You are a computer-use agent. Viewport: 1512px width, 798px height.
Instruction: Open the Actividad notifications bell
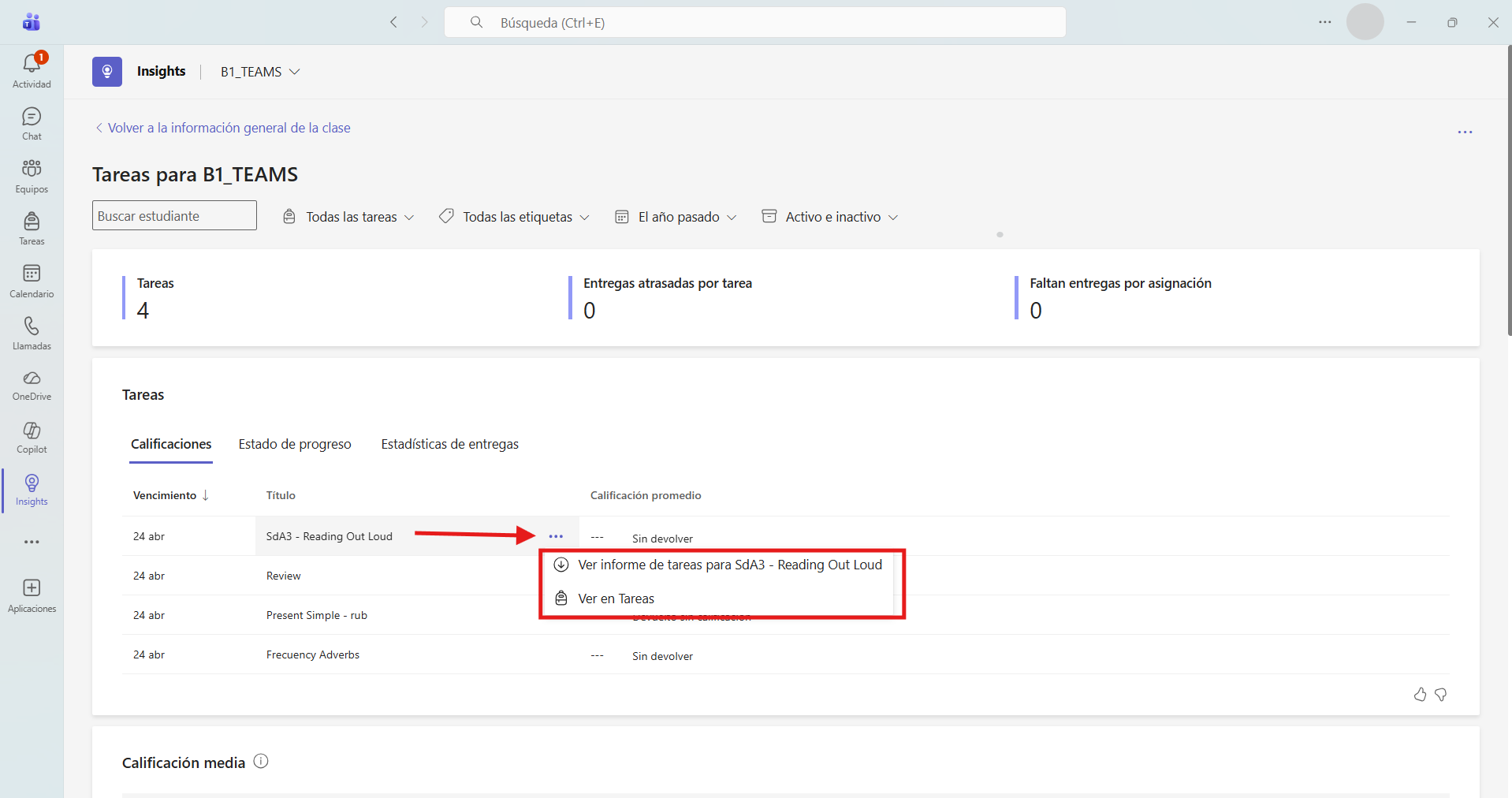[x=32, y=70]
